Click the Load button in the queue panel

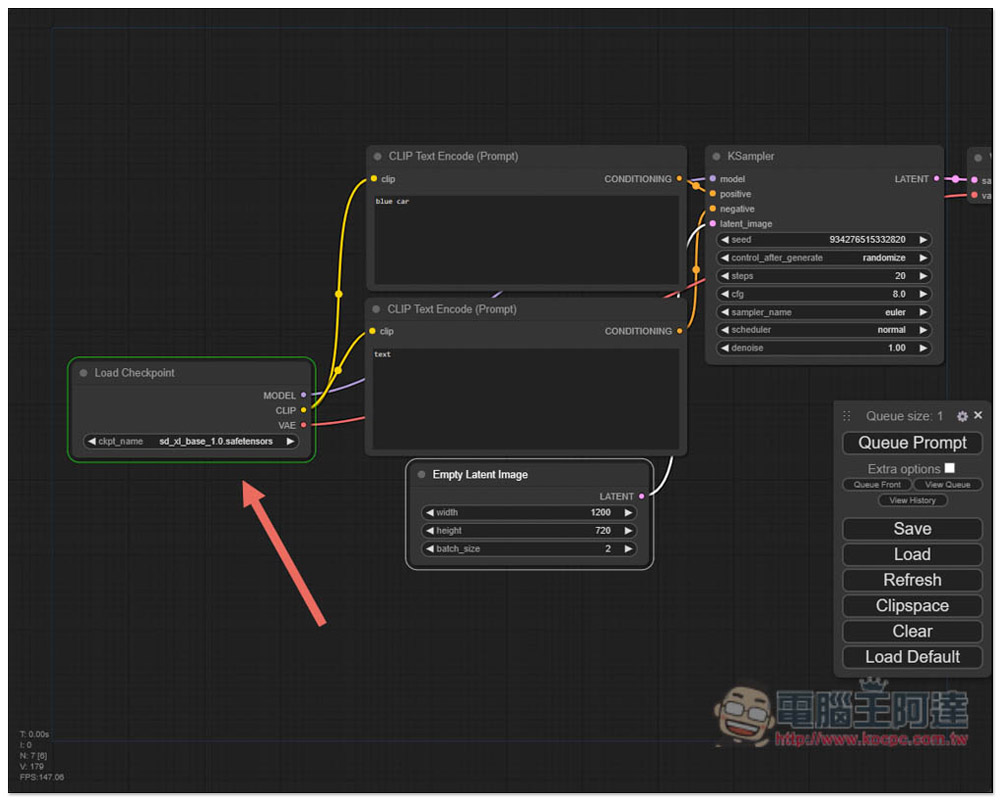pyautogui.click(x=912, y=555)
